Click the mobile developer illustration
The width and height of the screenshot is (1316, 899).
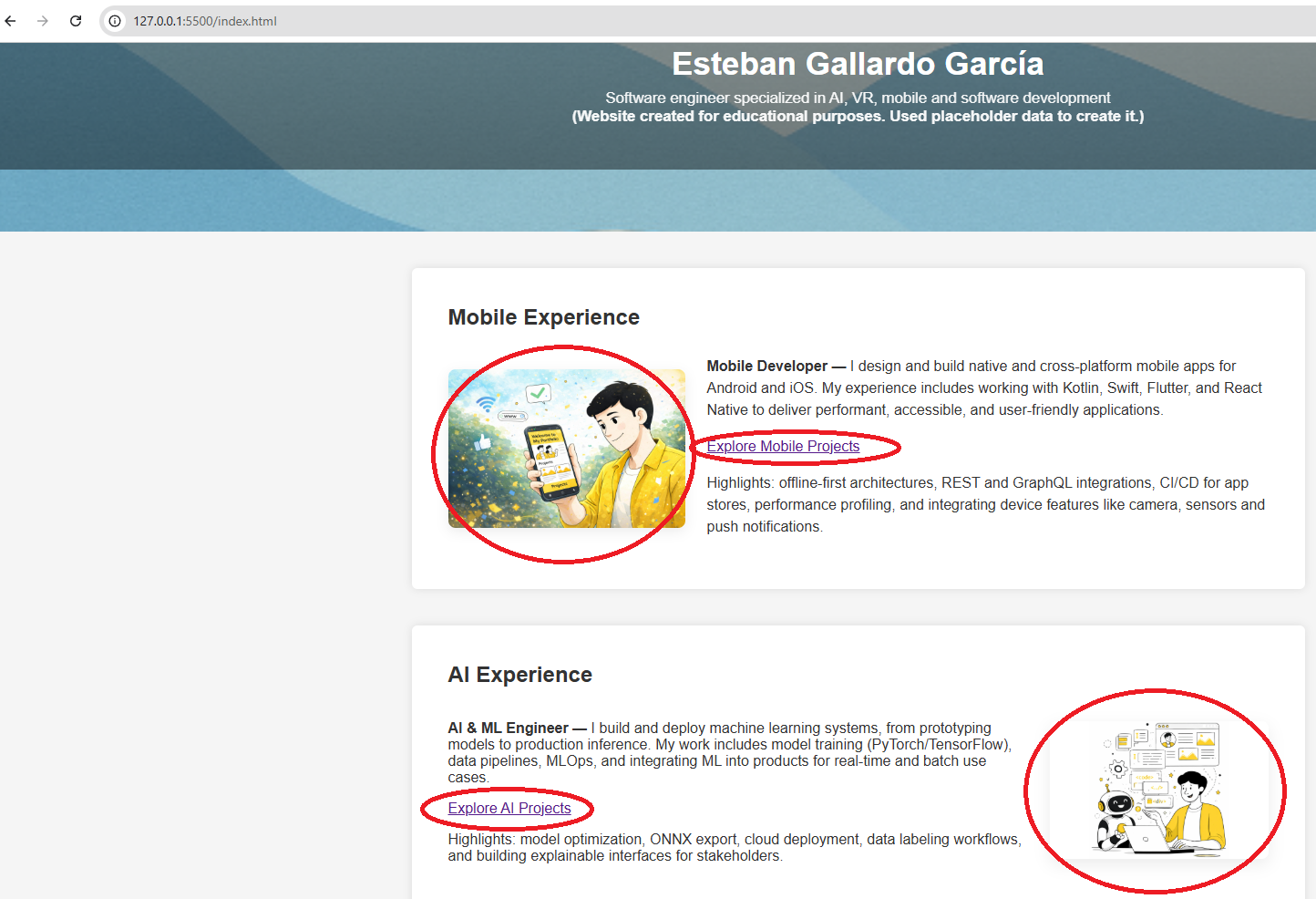click(566, 449)
